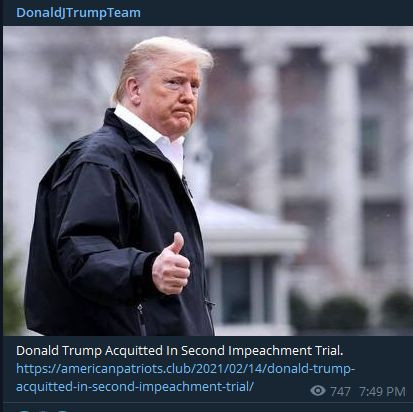Click the words Donald Trump in caption
The height and width of the screenshot is (412, 413).
click(x=59, y=351)
